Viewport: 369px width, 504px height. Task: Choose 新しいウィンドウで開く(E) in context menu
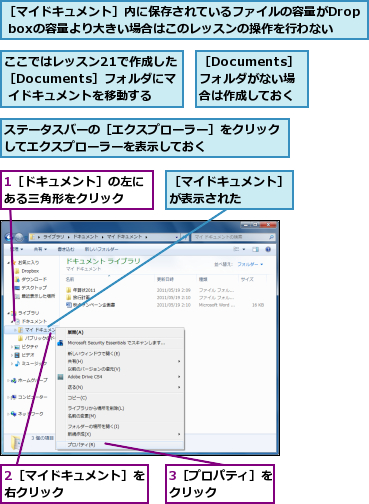click(x=120, y=354)
